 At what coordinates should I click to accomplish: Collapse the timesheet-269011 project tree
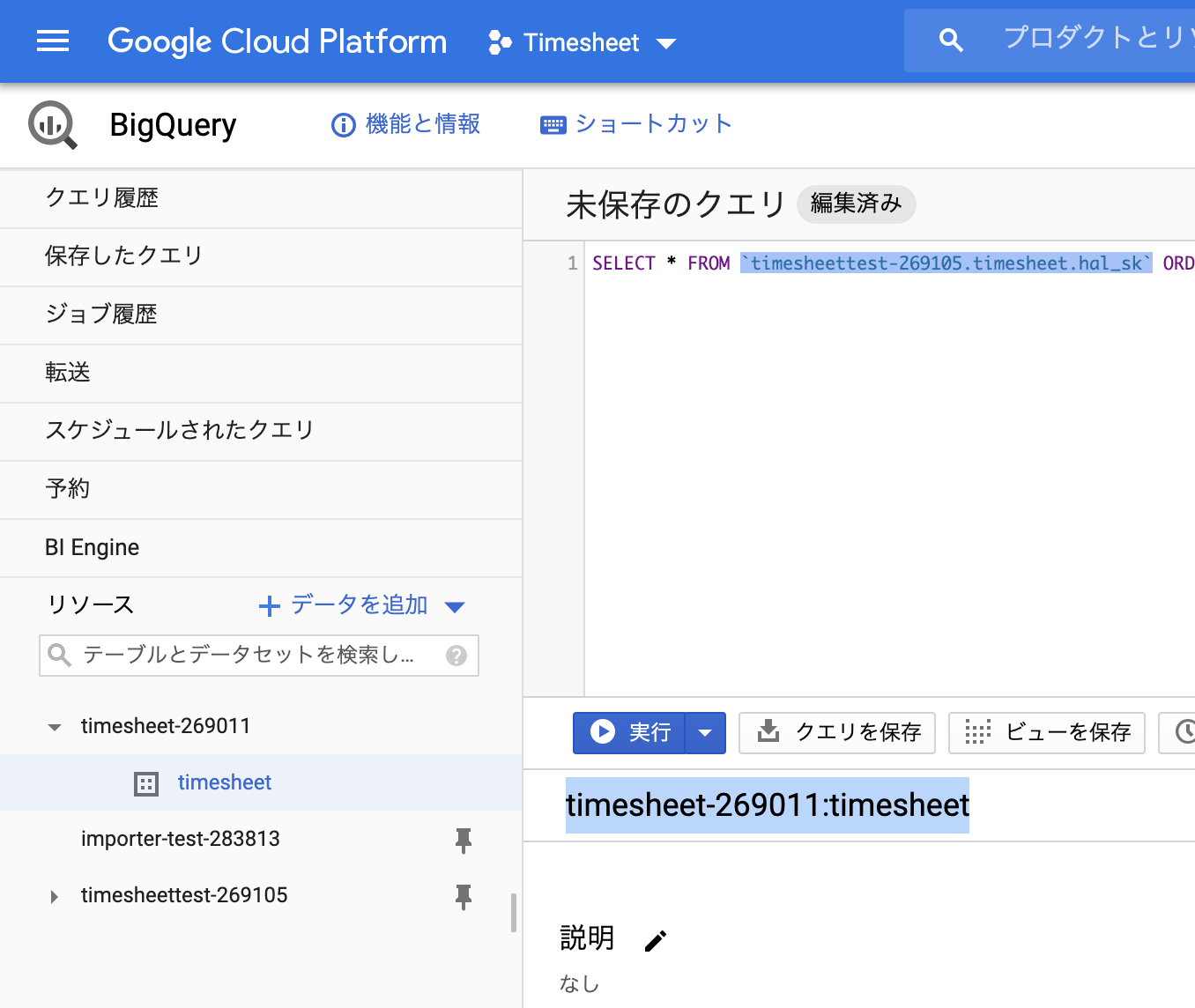click(55, 727)
